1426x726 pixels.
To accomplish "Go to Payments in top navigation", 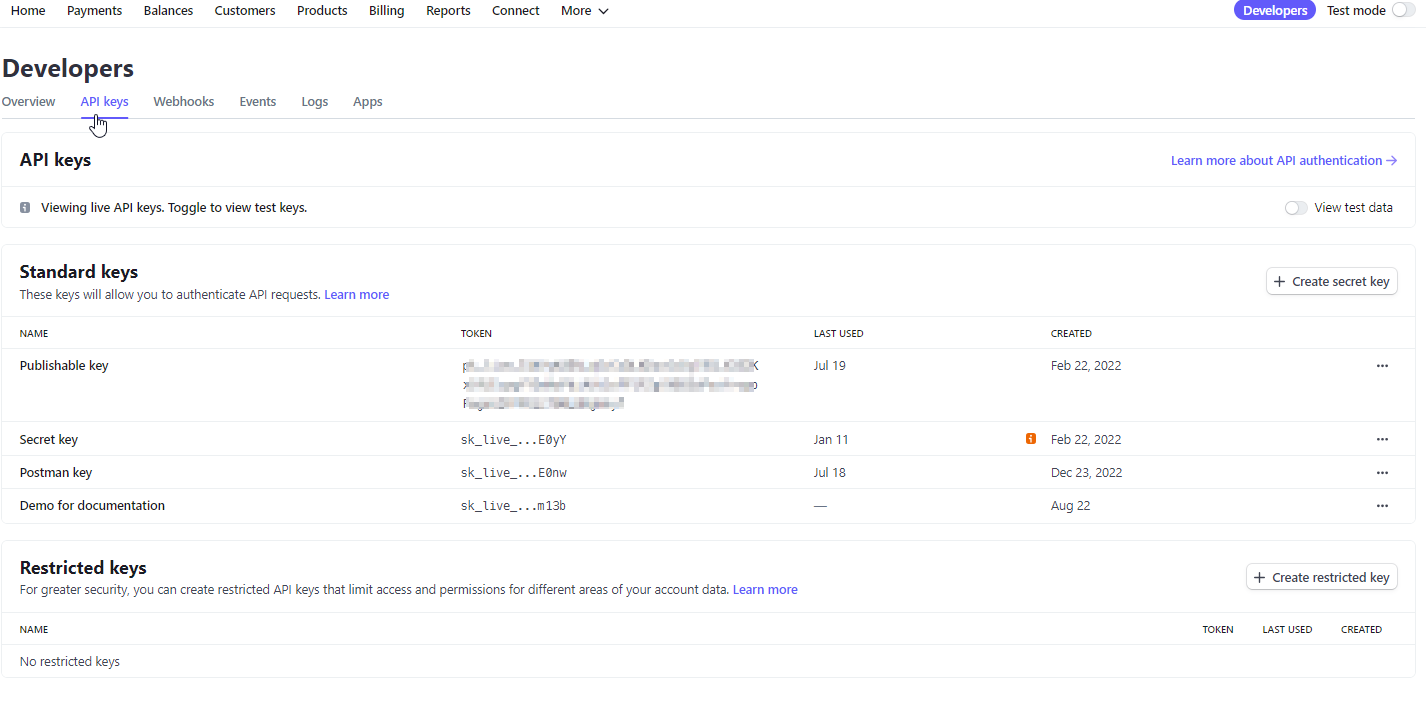I will (x=94, y=11).
